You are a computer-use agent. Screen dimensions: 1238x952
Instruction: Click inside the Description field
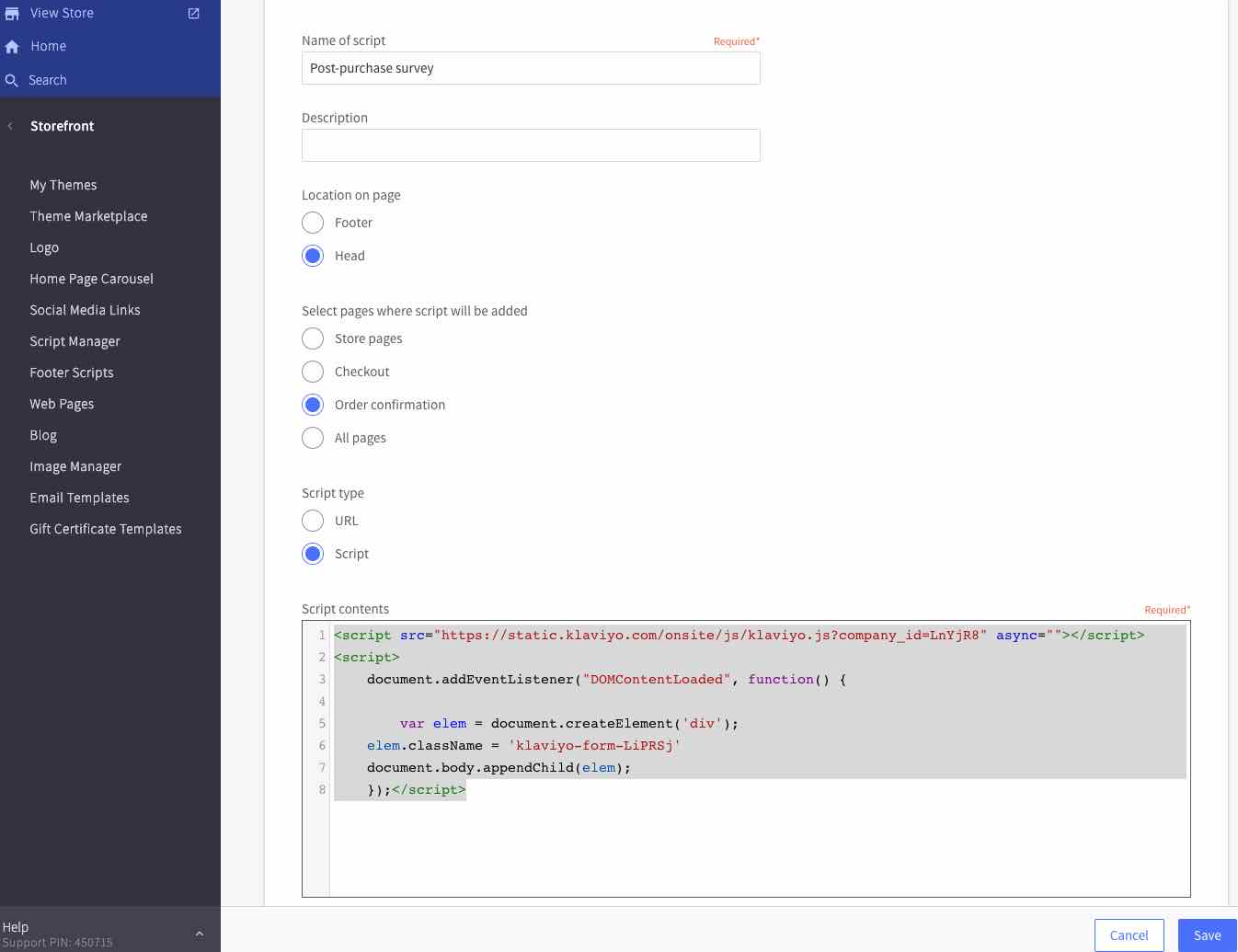pyautogui.click(x=531, y=145)
